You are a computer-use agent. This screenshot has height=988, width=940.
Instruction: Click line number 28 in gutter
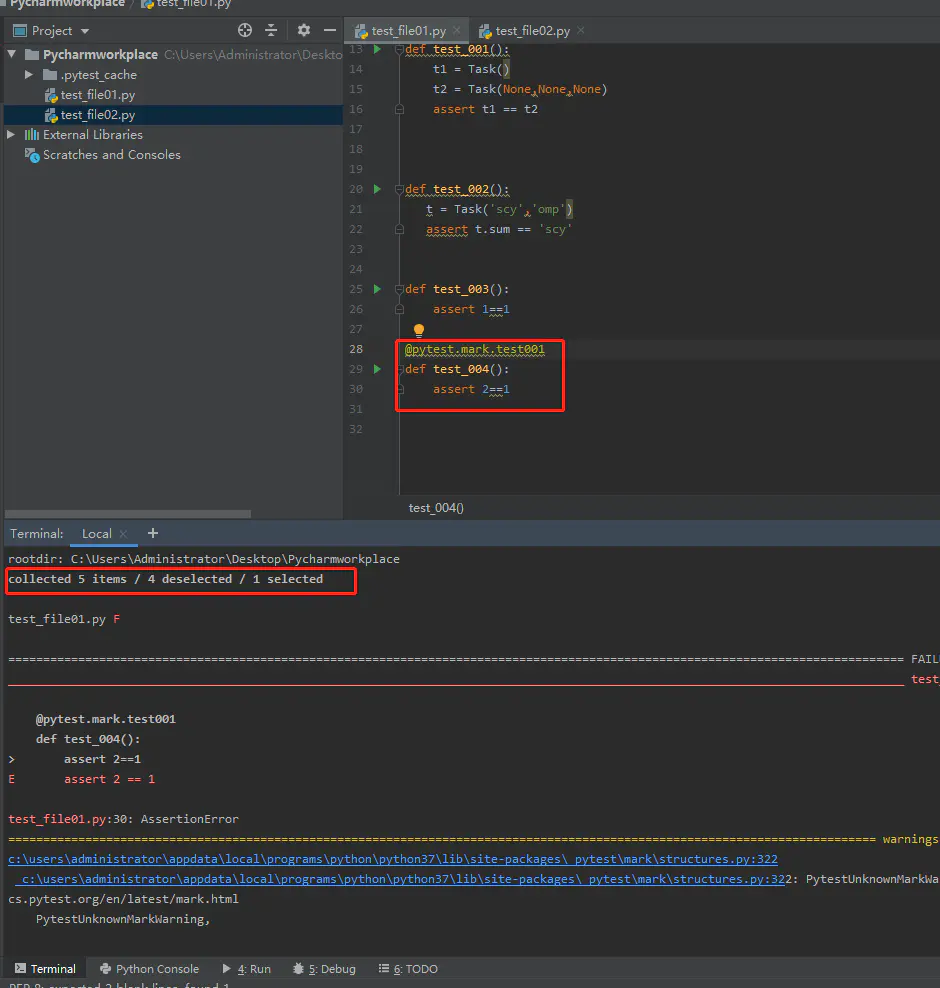tap(356, 349)
